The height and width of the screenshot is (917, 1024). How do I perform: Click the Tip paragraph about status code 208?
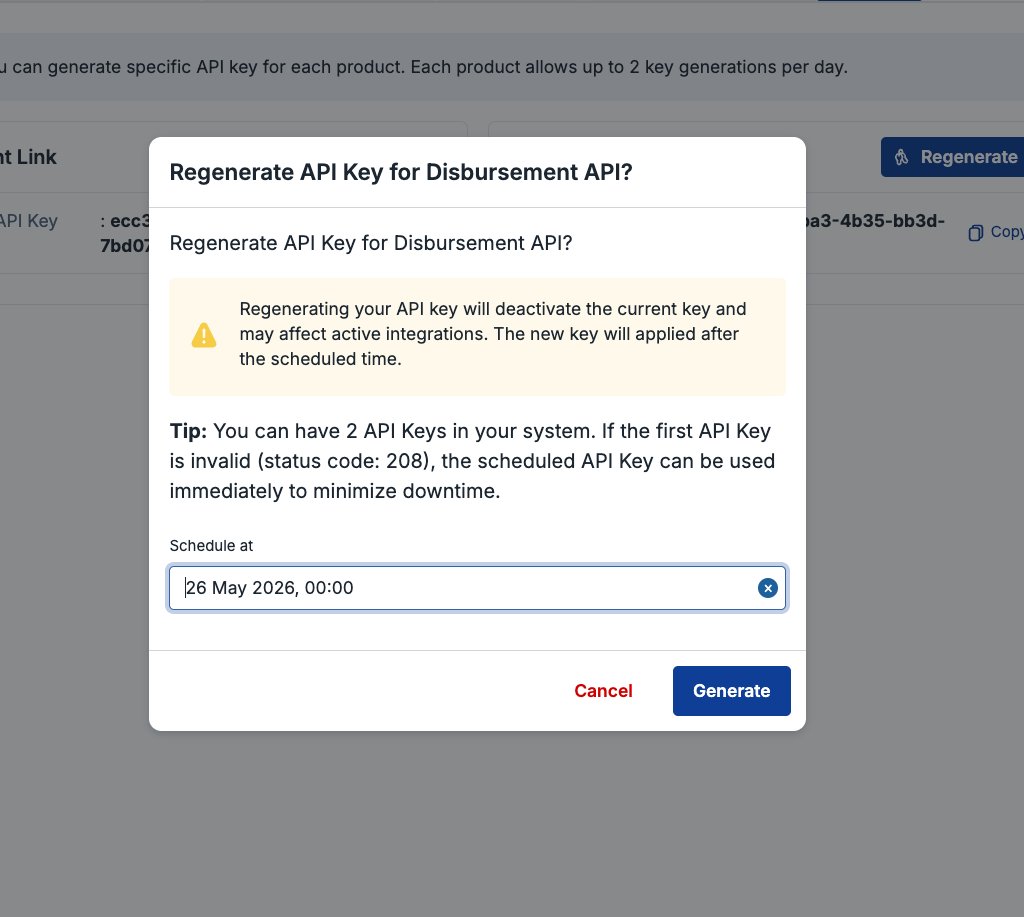pyautogui.click(x=472, y=461)
